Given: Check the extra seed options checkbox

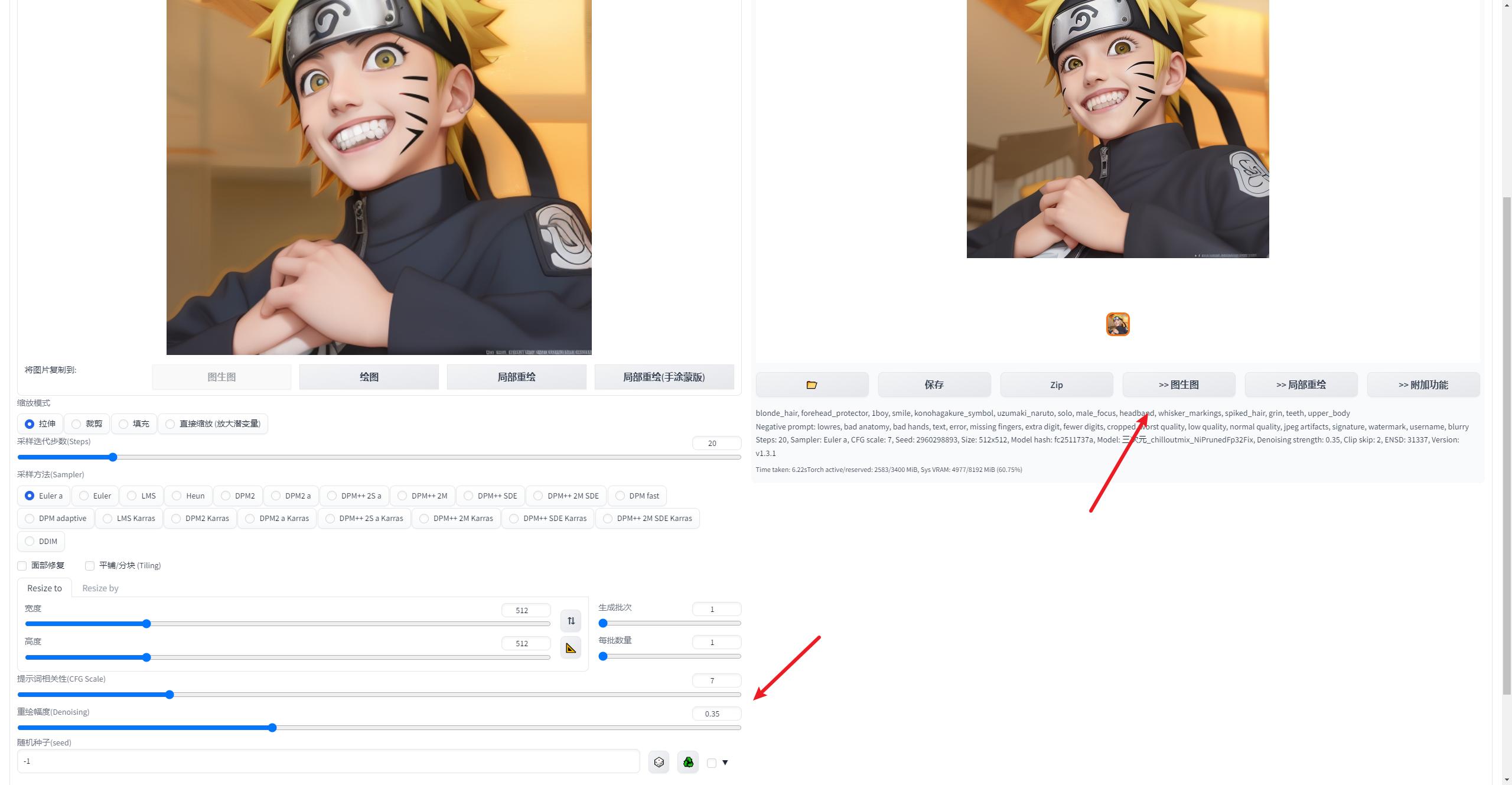Looking at the screenshot, I should click(711, 763).
